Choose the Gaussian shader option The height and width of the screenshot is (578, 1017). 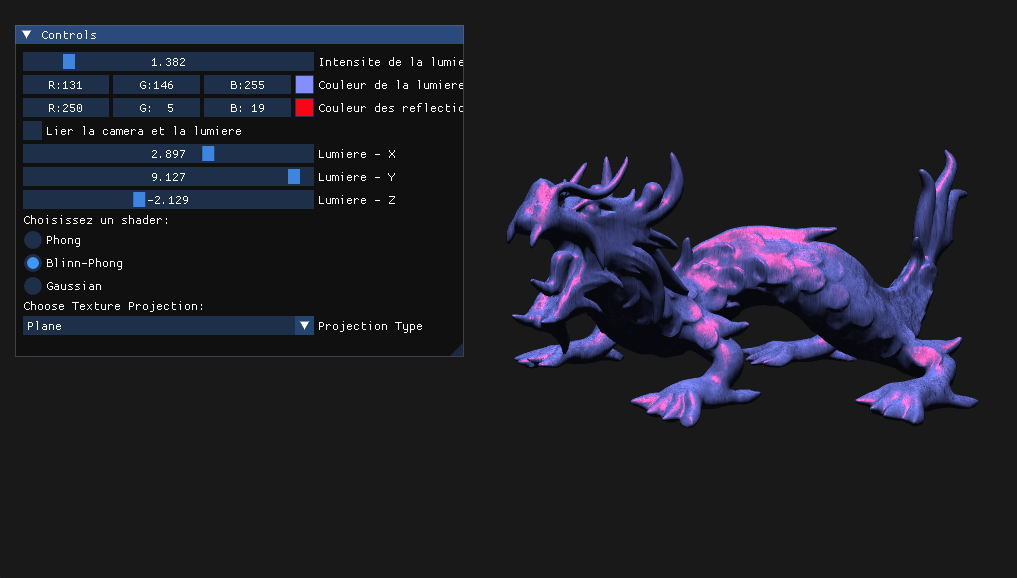pyautogui.click(x=33, y=286)
